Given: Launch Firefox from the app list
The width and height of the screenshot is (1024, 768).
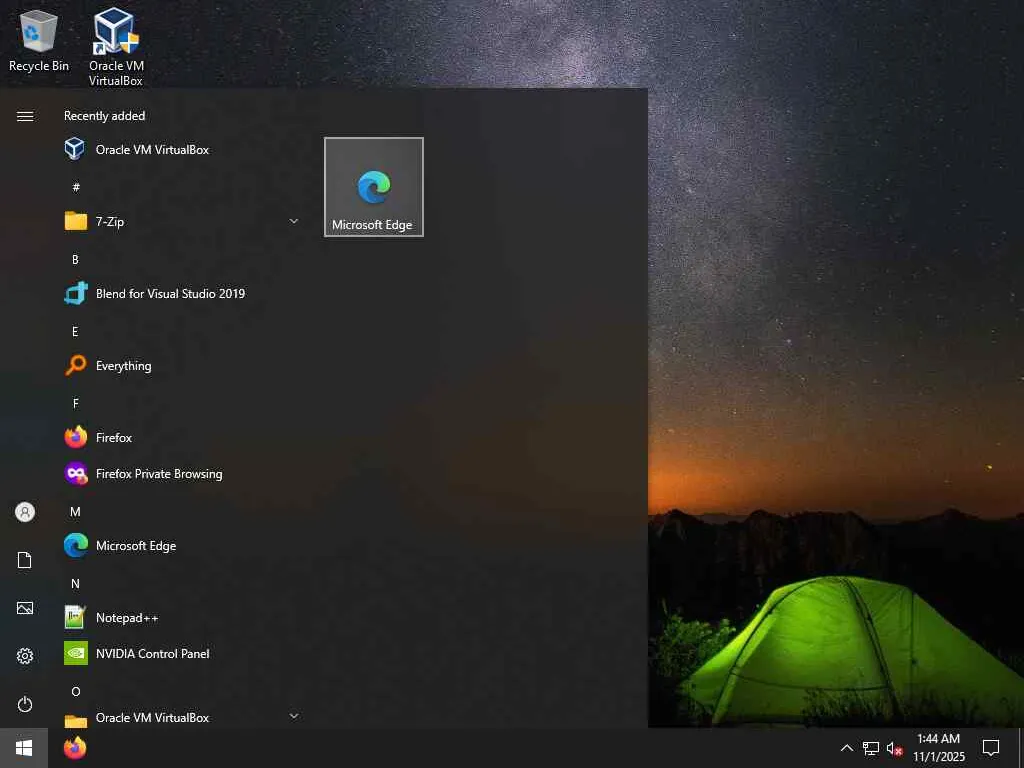Looking at the screenshot, I should coord(183,438).
